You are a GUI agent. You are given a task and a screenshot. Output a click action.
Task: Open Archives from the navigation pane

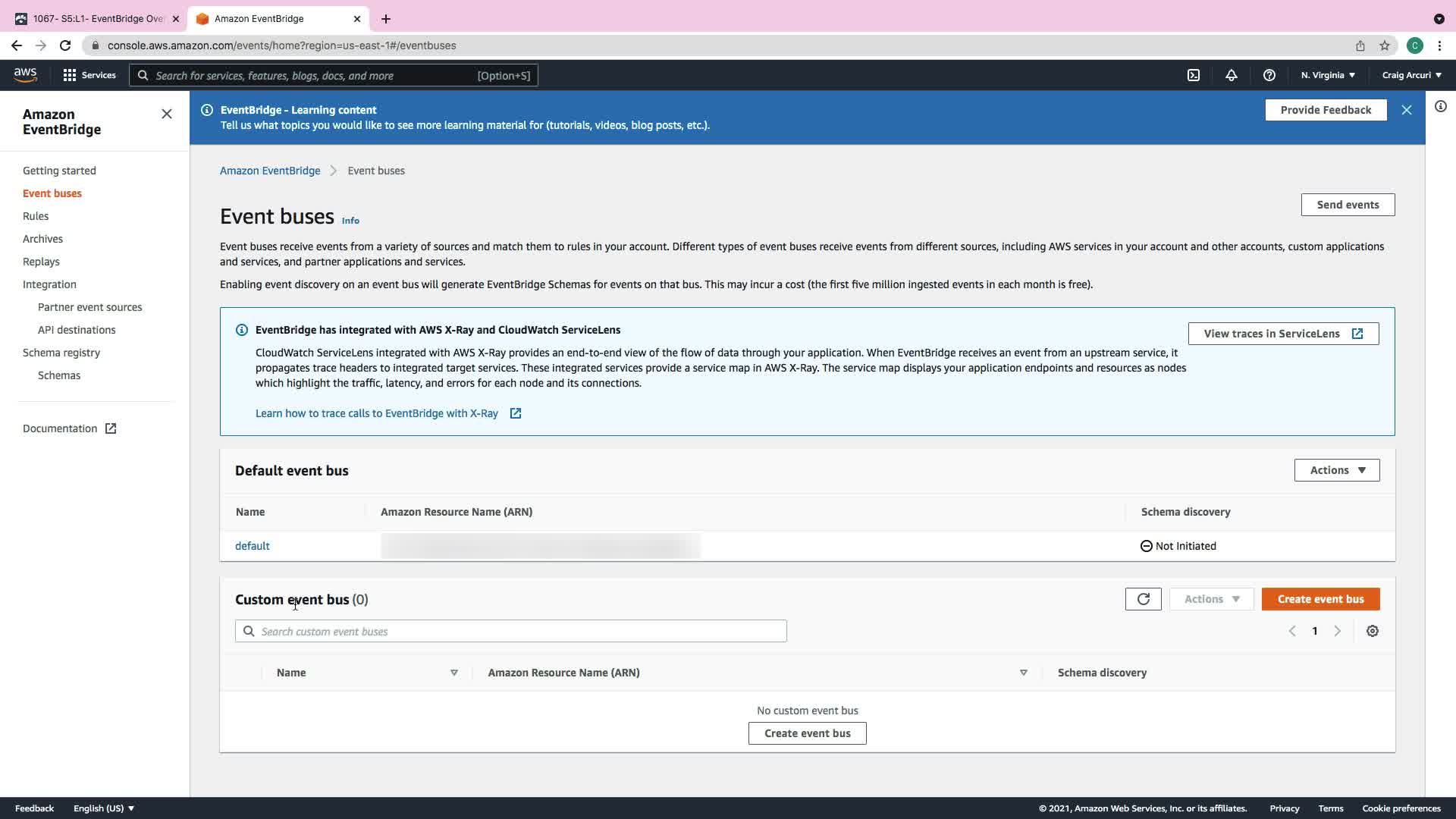[x=42, y=239]
